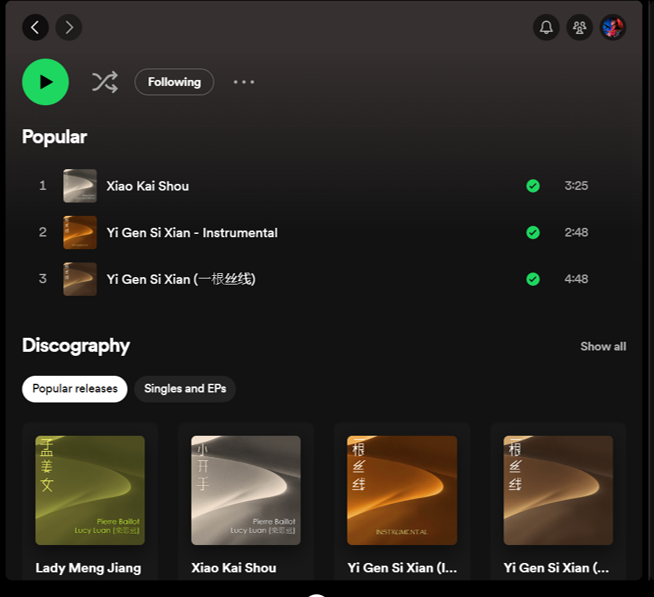Click the 2:48 duration of track two
Viewport: 654px width, 597px height.
pos(576,232)
